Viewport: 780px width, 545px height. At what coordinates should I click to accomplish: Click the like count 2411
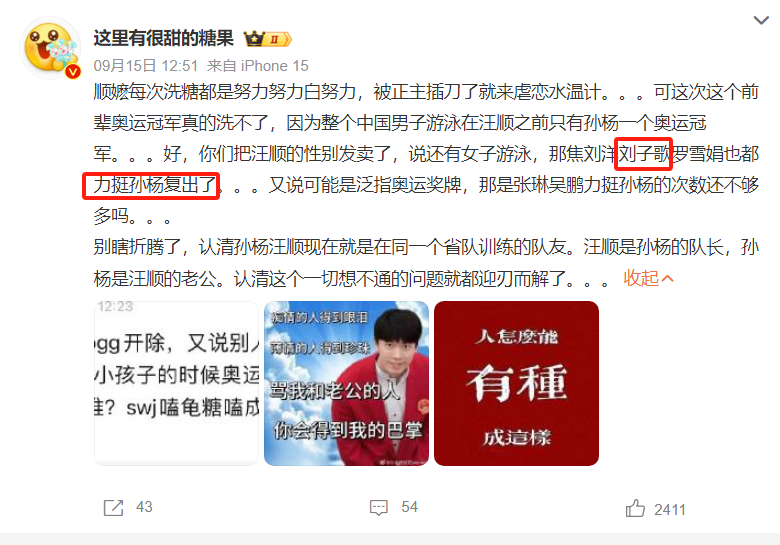[x=670, y=510]
